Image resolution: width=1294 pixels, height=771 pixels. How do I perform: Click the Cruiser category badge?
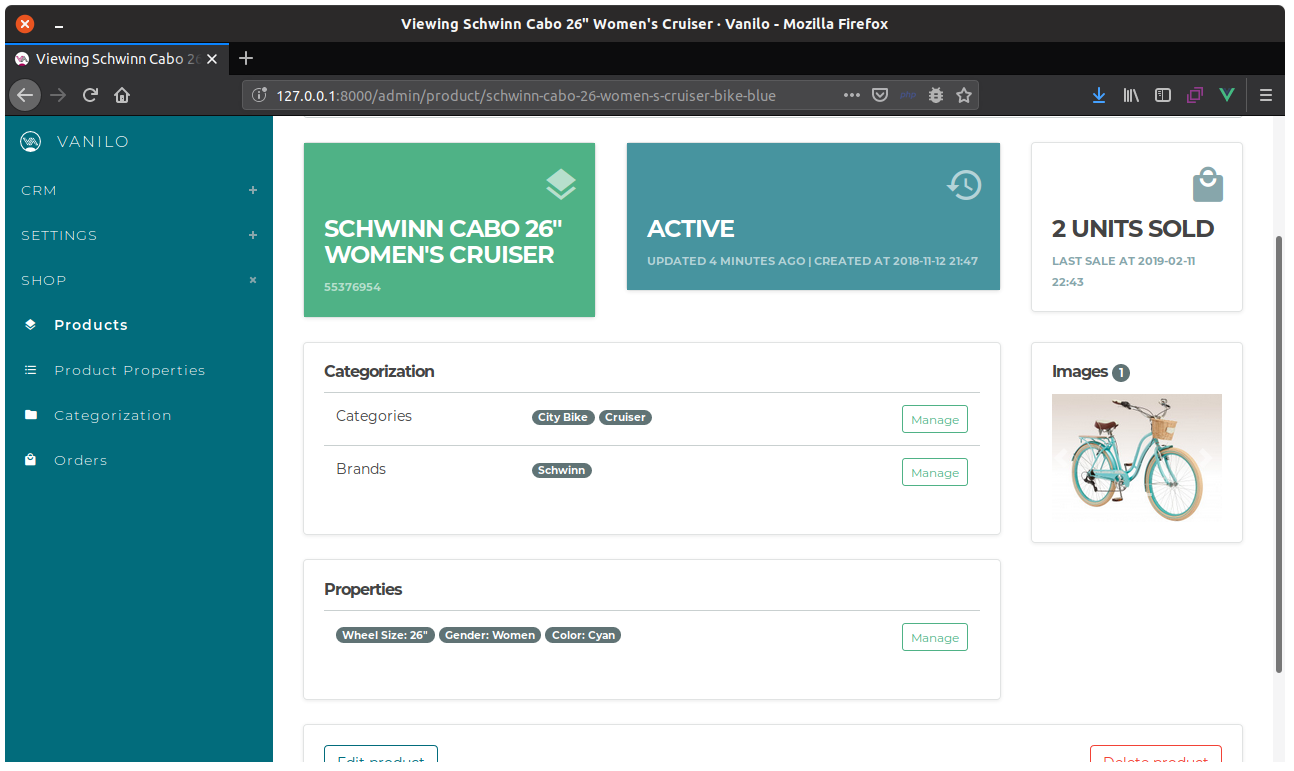tap(625, 417)
